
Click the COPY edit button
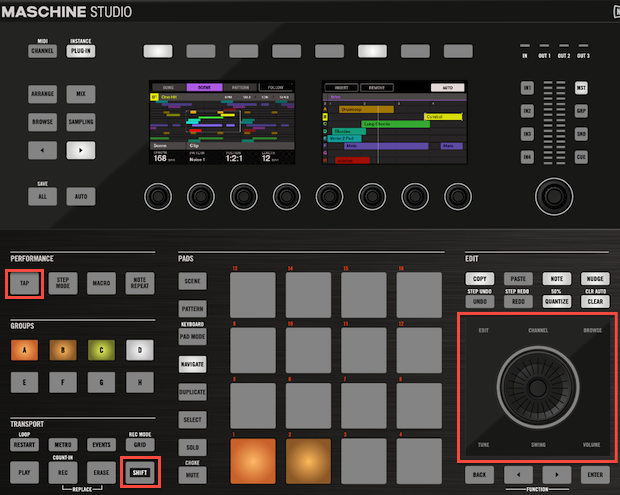coord(481,278)
